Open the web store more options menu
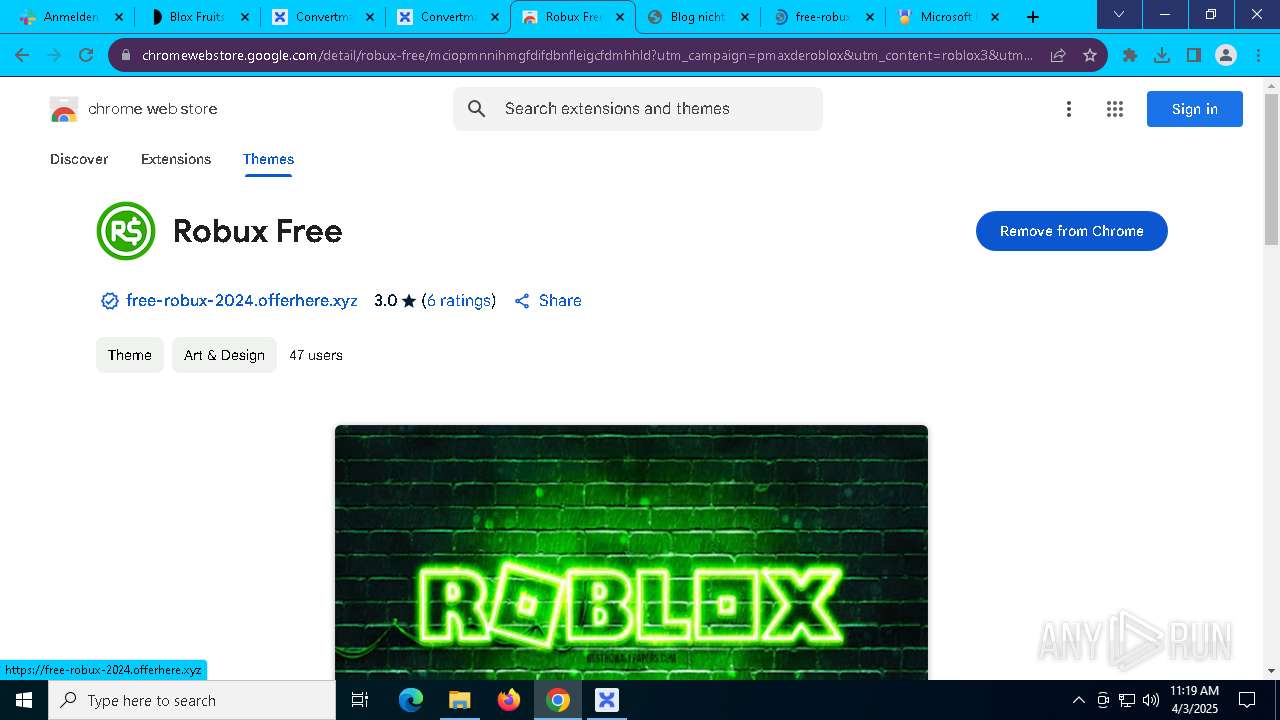 [1069, 109]
